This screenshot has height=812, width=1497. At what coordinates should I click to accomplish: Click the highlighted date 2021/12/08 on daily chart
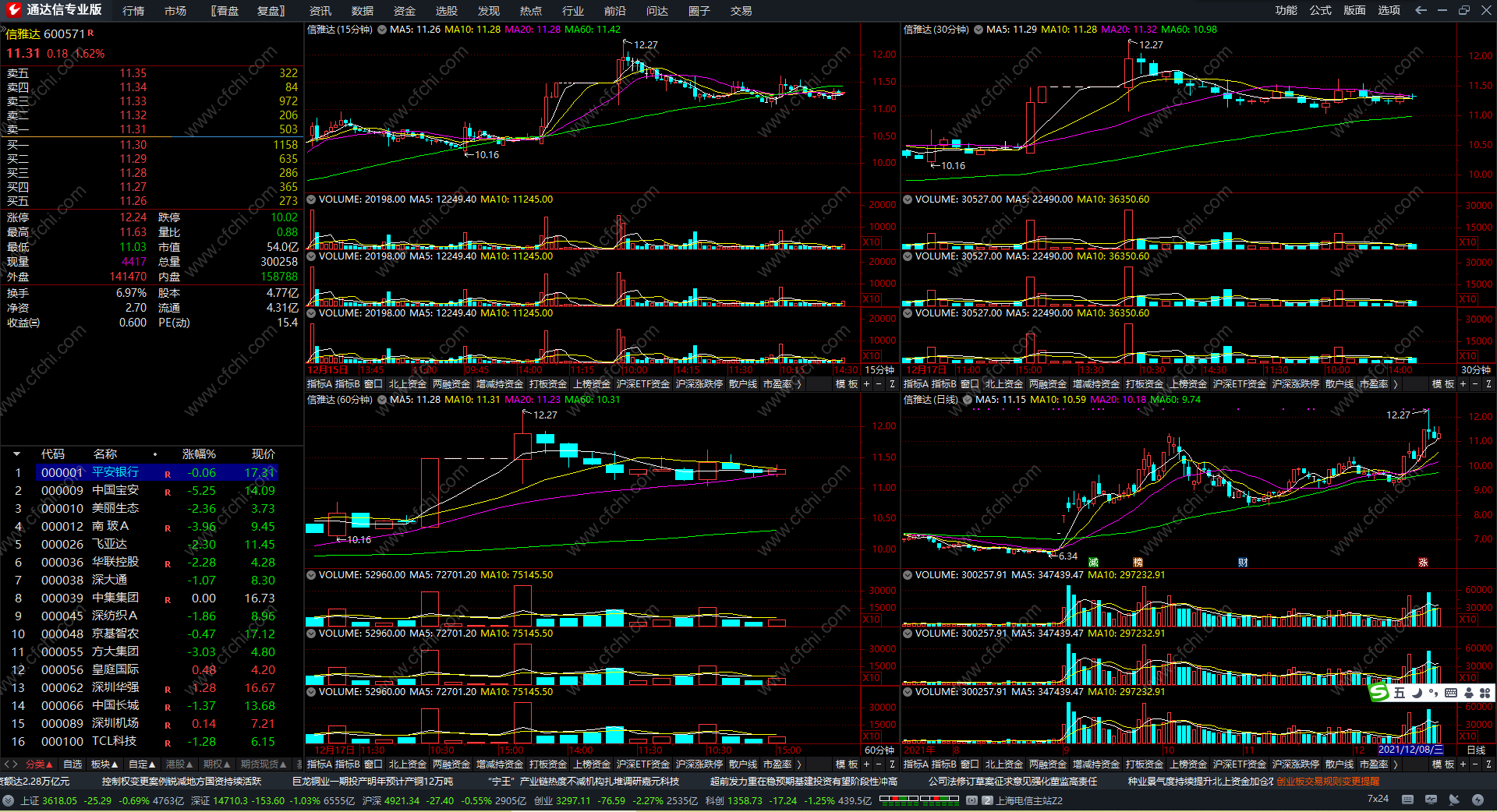(x=1410, y=750)
